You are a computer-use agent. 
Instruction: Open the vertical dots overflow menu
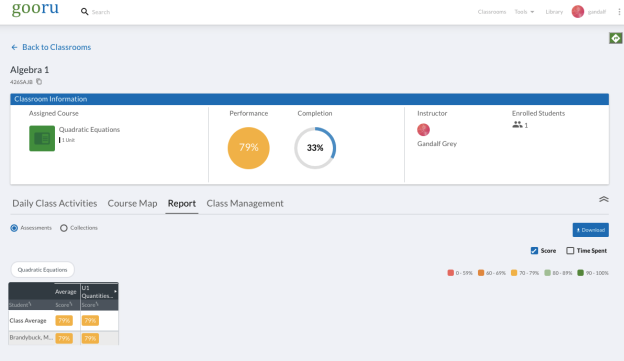619,12
